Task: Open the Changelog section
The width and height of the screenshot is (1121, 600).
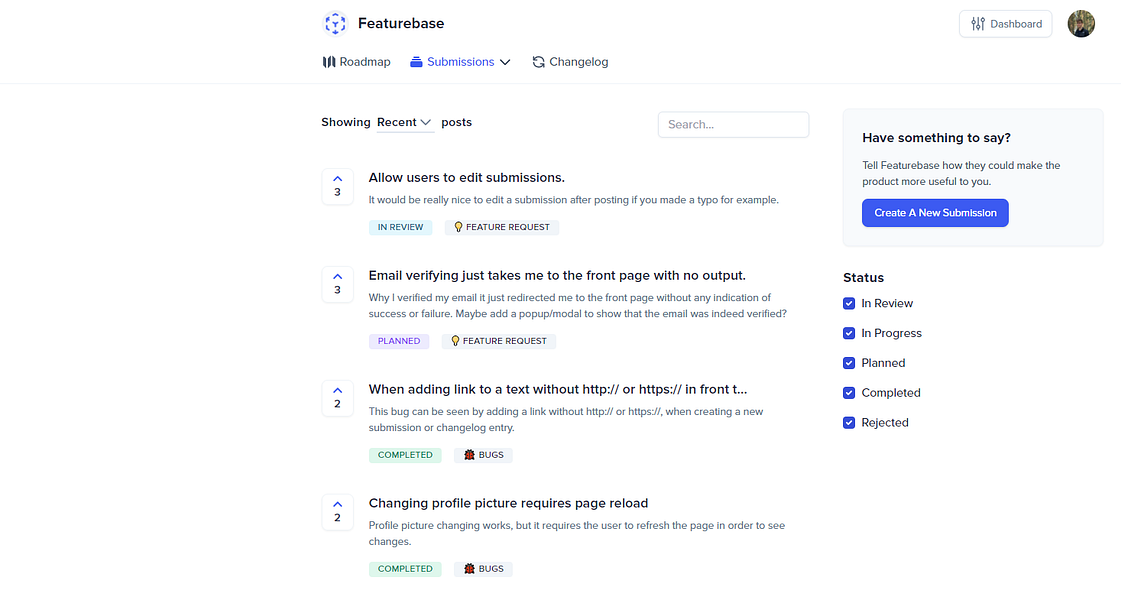Action: pyautogui.click(x=579, y=61)
